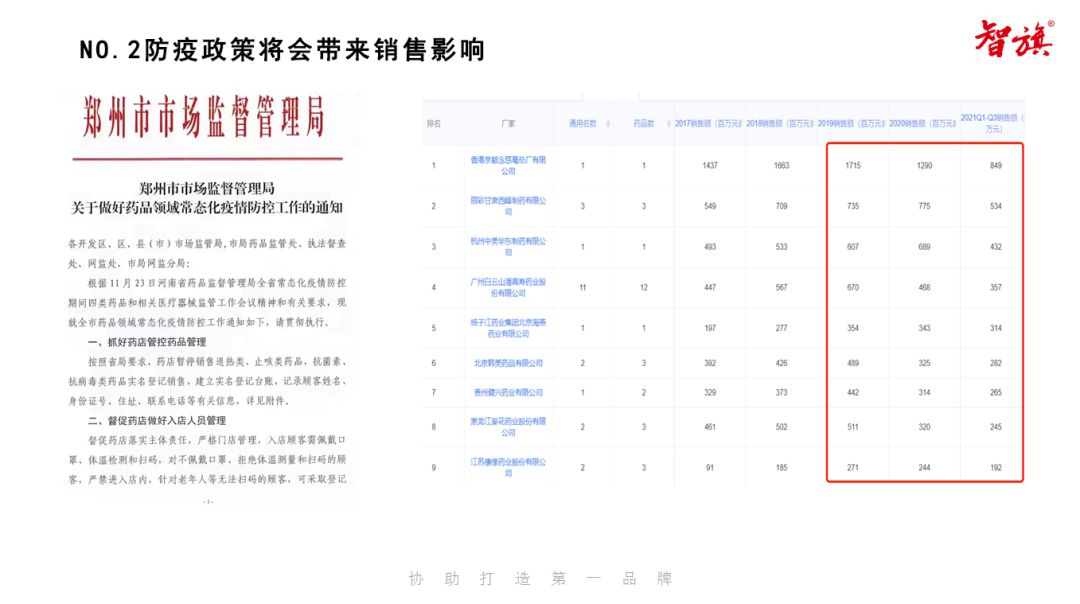This screenshot has height=604, width=1080.
Task: Open 扬子江药业集团北京海燕药业 link
Action: pyautogui.click(x=508, y=328)
